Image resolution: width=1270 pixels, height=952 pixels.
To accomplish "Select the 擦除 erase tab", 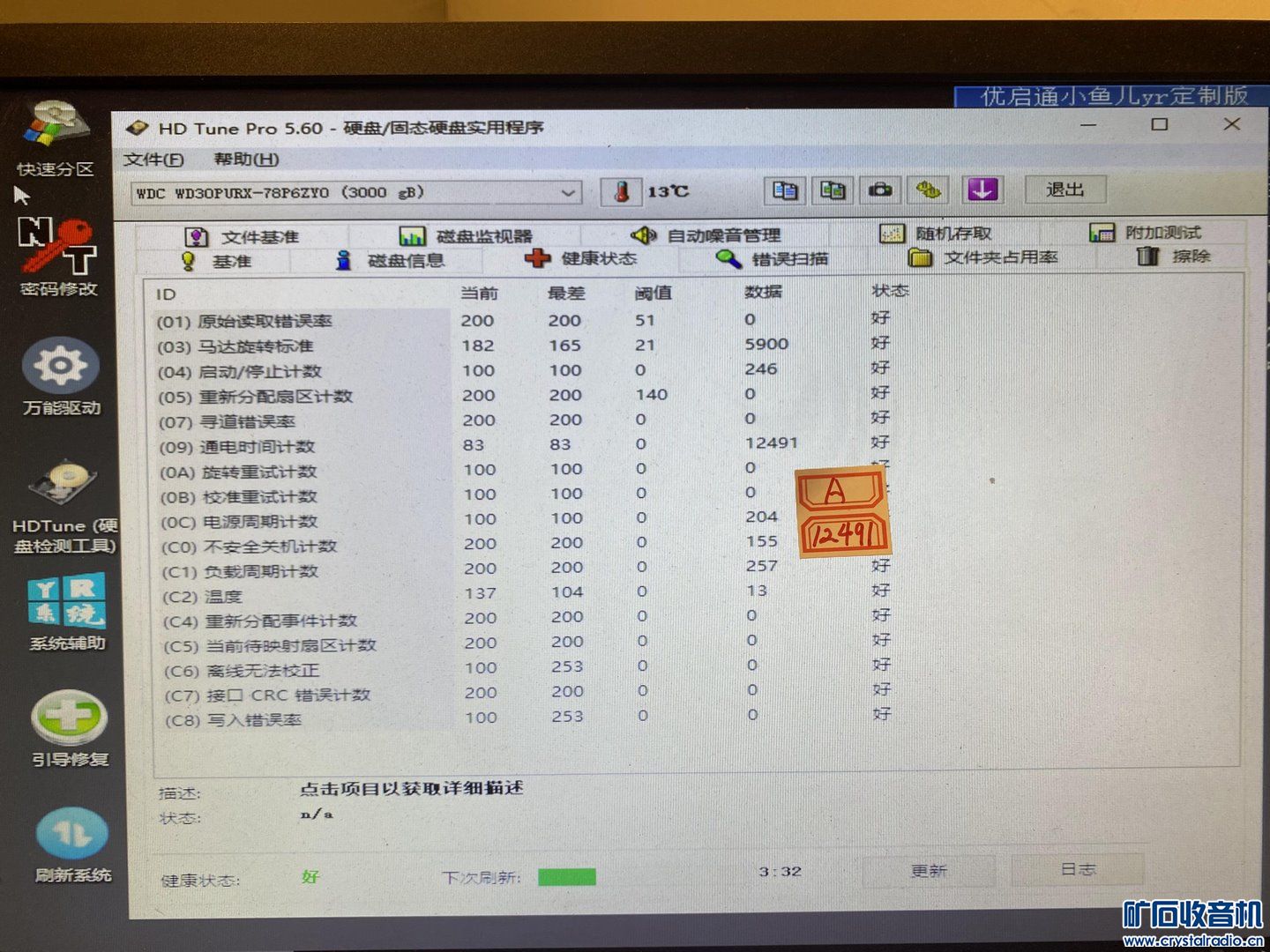I will pos(1173,256).
